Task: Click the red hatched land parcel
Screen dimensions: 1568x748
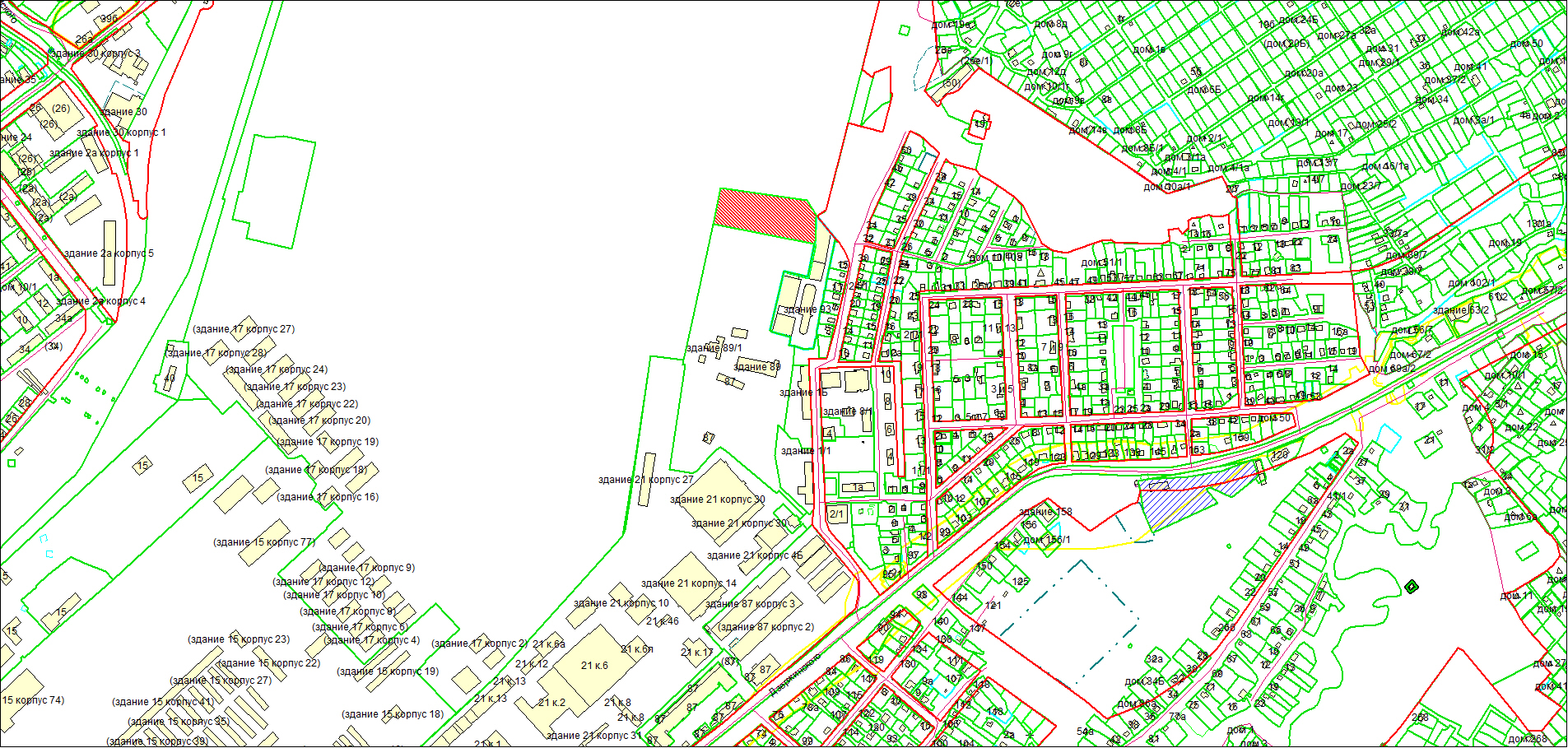Action: tap(764, 216)
